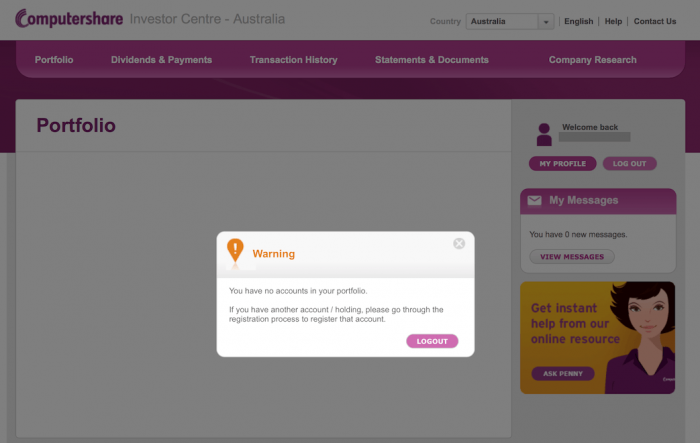Close the Warning dialog with the X icon

459,243
